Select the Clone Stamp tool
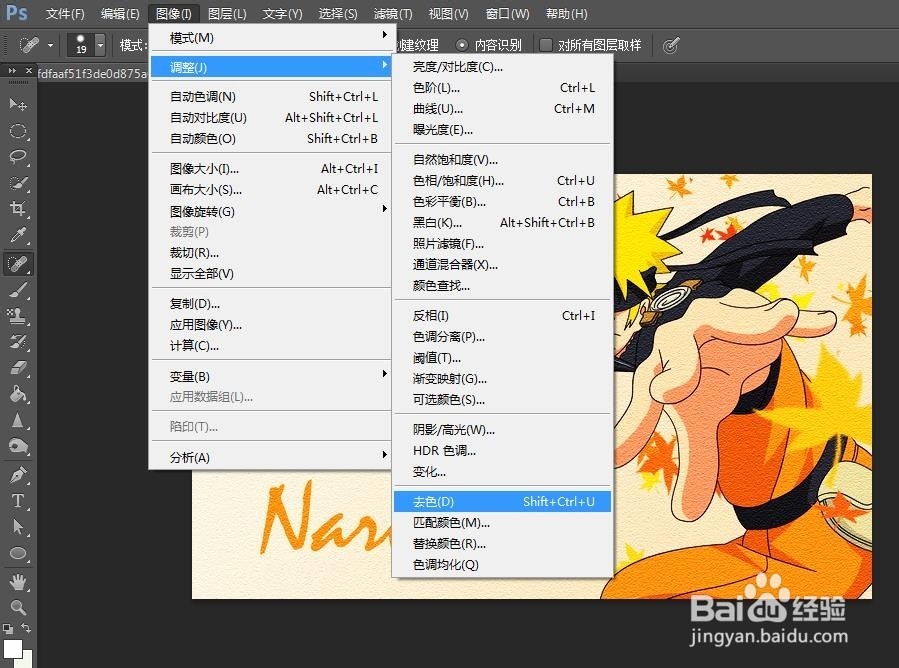The height and width of the screenshot is (668, 899). pyautogui.click(x=18, y=316)
